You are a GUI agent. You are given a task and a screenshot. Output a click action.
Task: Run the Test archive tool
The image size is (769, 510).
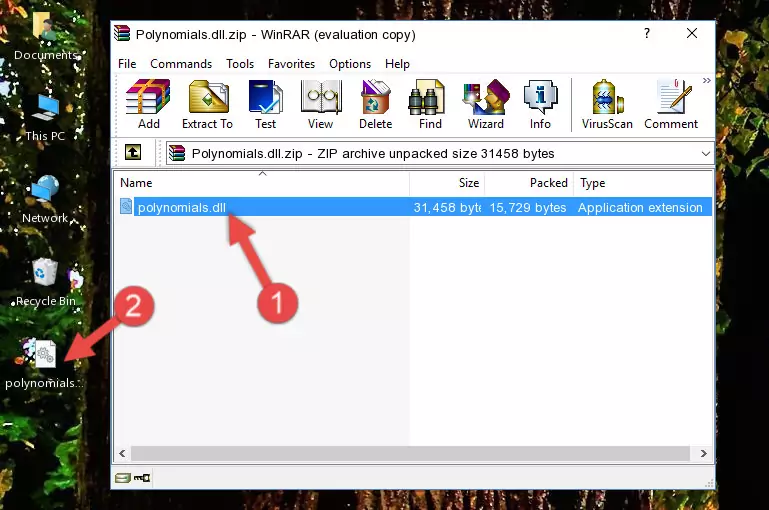(265, 104)
